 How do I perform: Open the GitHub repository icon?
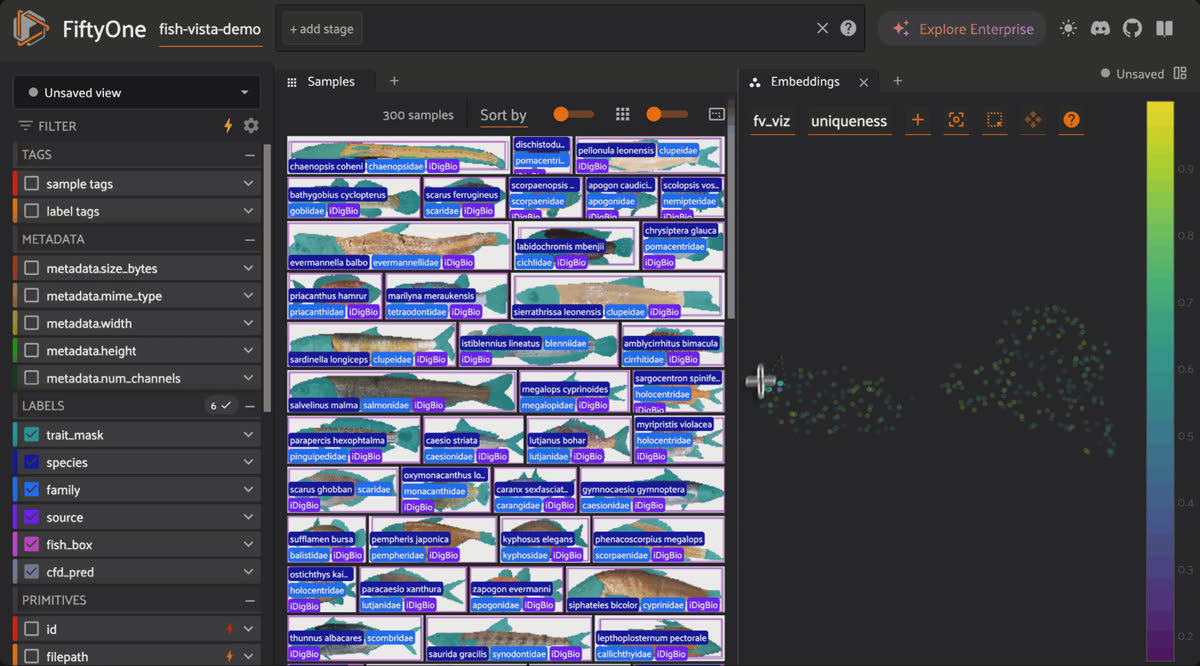pos(1132,29)
